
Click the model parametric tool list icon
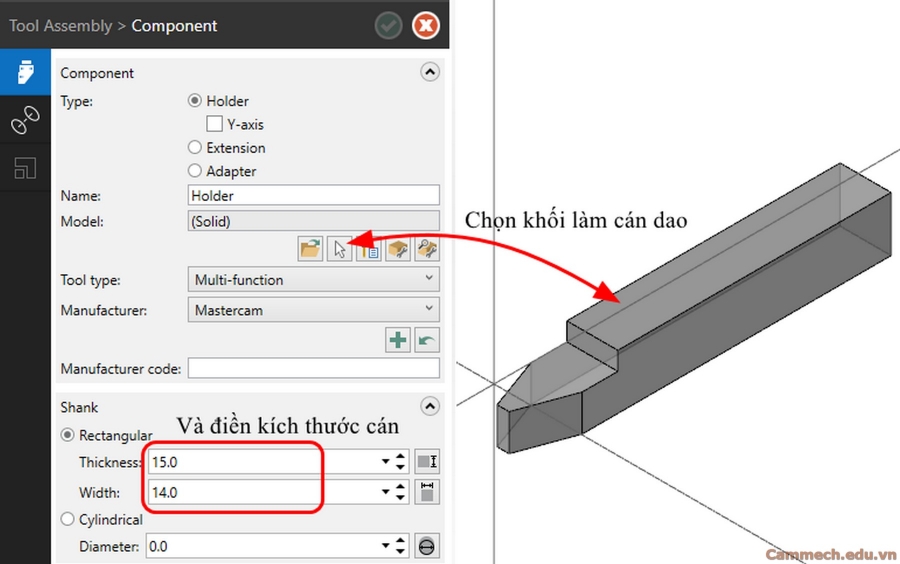[x=368, y=249]
